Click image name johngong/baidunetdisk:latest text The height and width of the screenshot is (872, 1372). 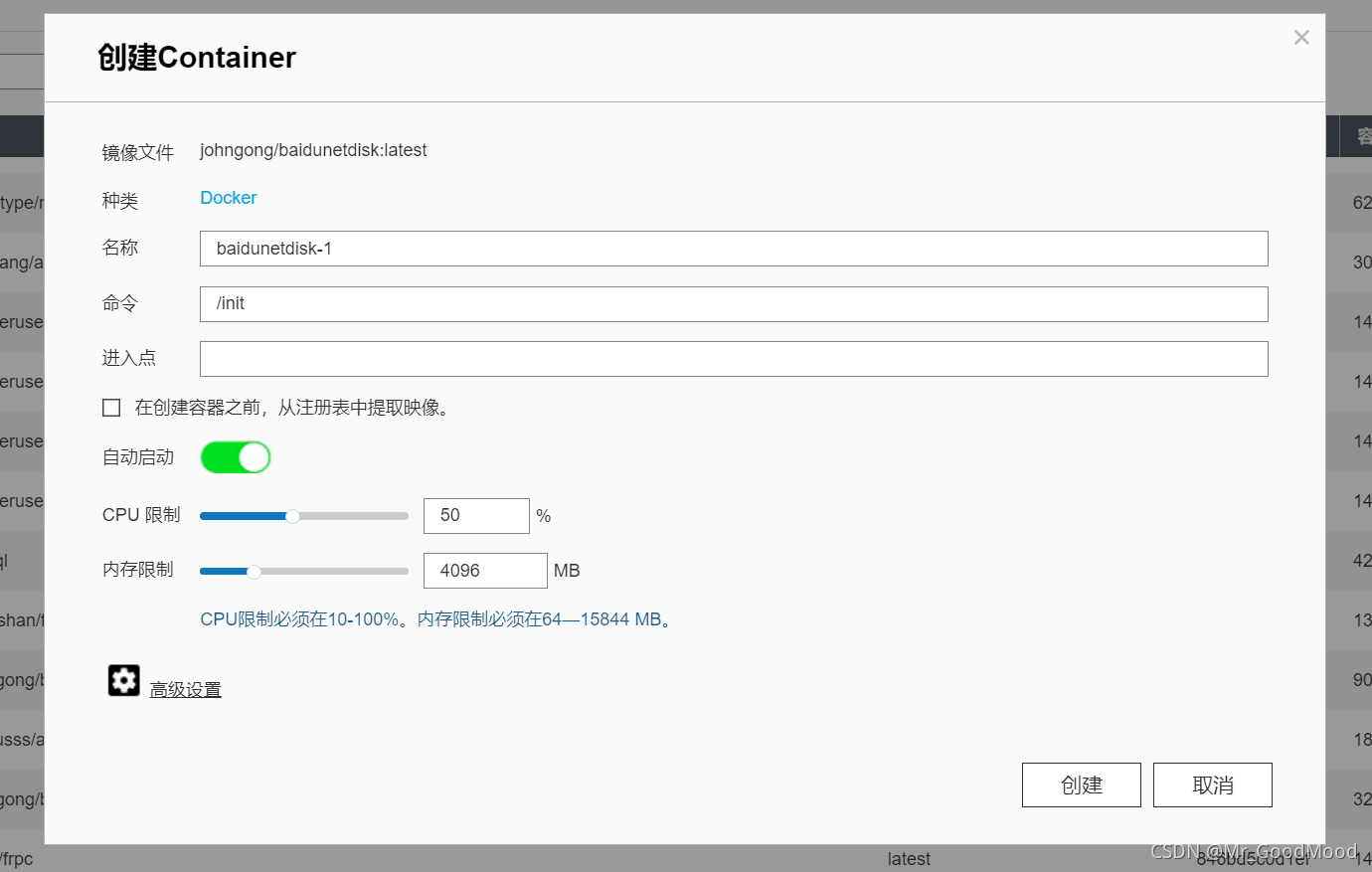coord(313,150)
